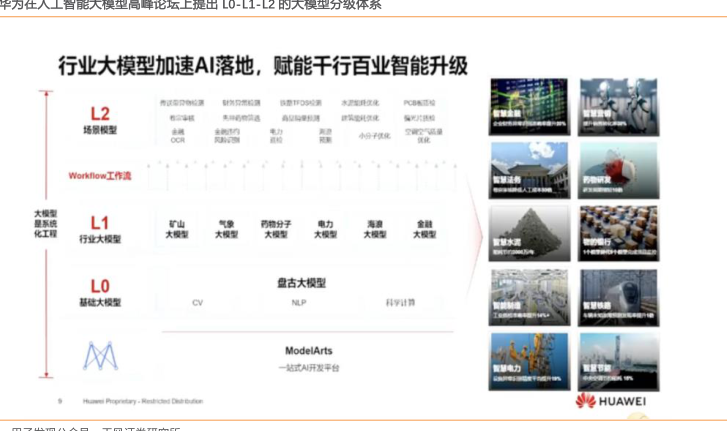
Task: Select the L0 基础大模型 label
Action: [x=100, y=293]
